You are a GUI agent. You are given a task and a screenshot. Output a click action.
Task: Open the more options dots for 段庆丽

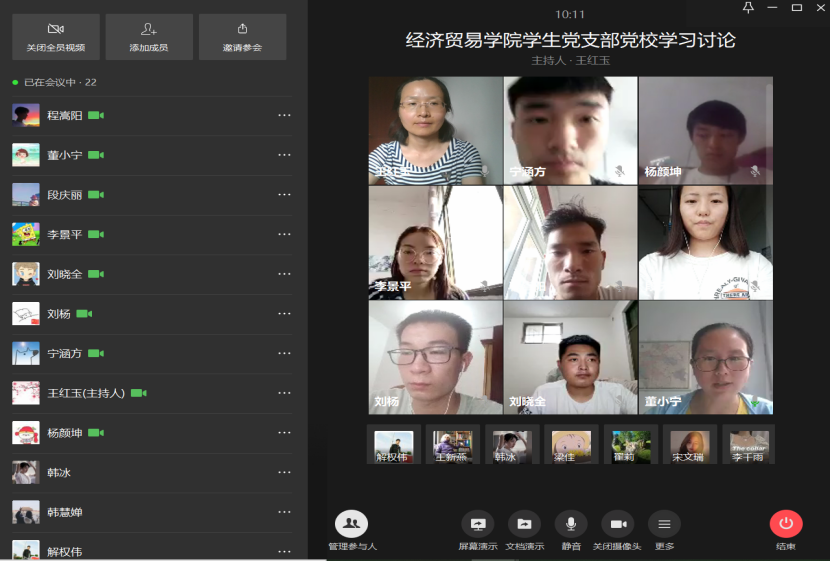click(284, 194)
